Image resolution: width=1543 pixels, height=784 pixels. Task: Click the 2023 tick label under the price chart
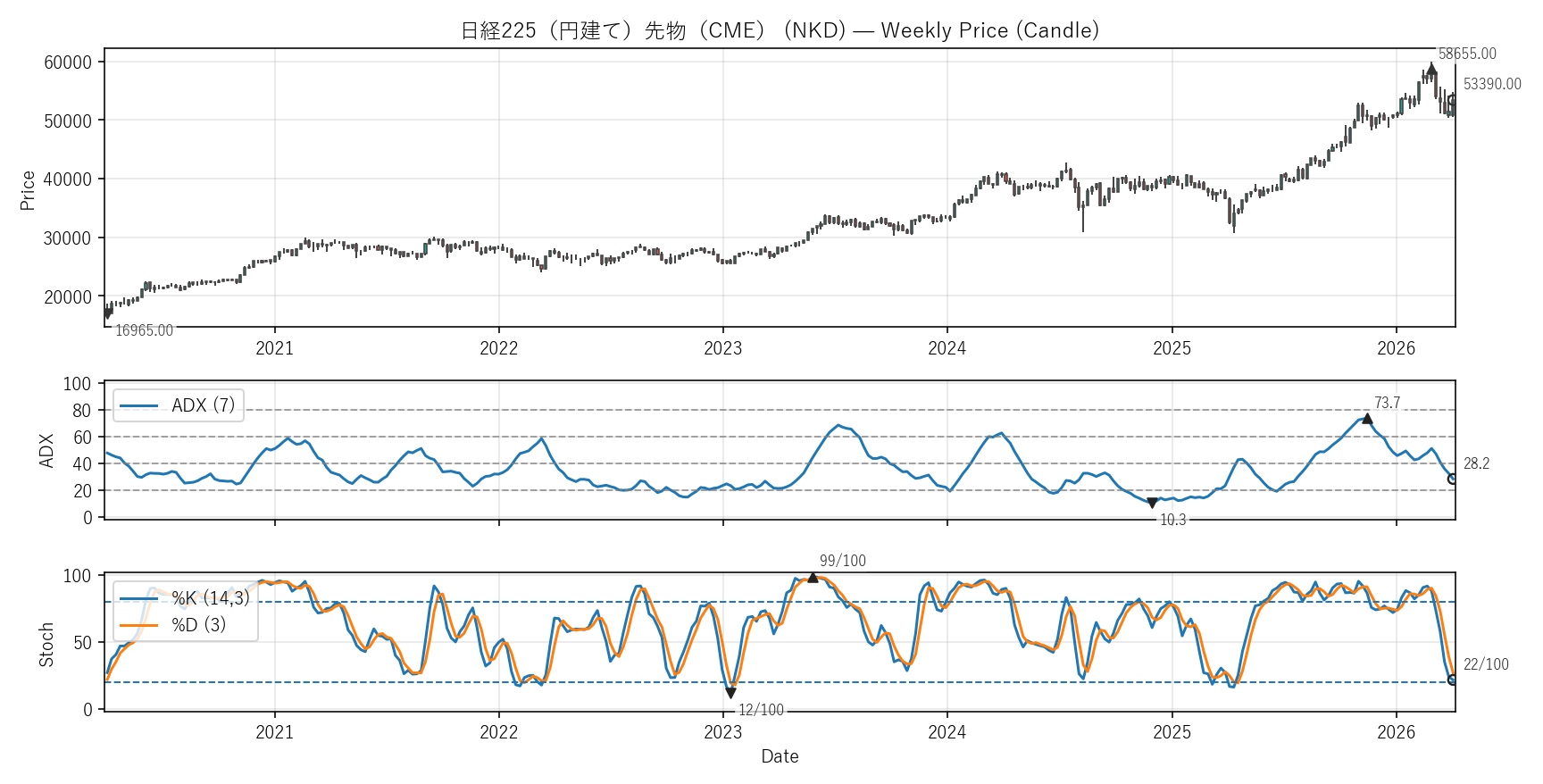(722, 348)
